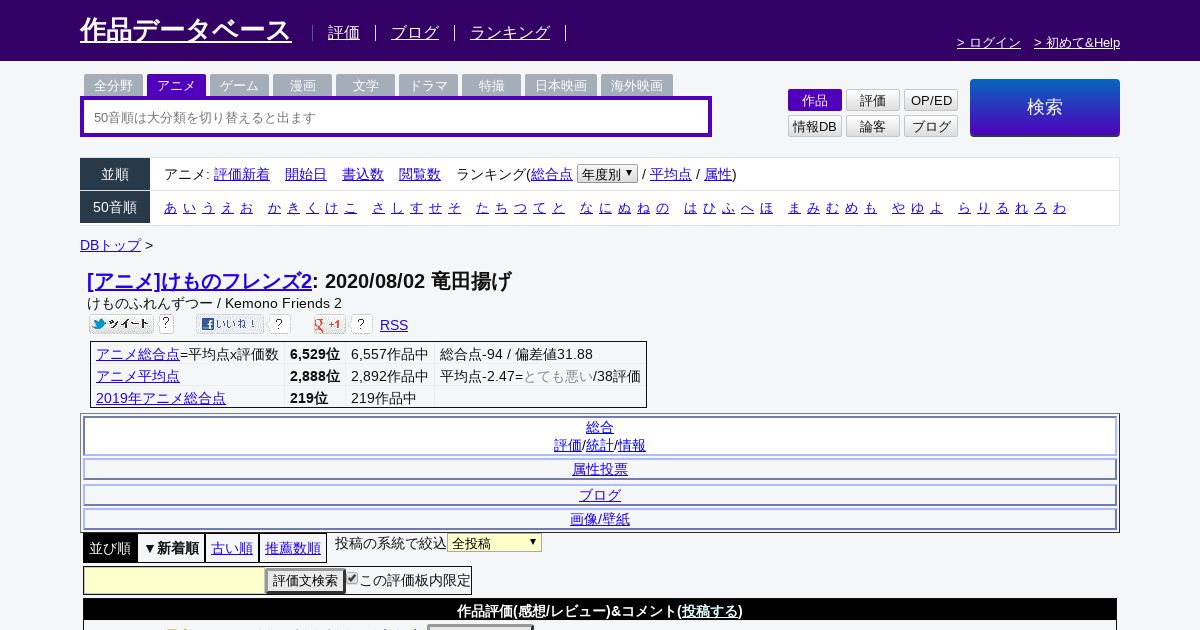Click the 投稿する link in the review header
The width and height of the screenshot is (1200, 630).
point(710,611)
